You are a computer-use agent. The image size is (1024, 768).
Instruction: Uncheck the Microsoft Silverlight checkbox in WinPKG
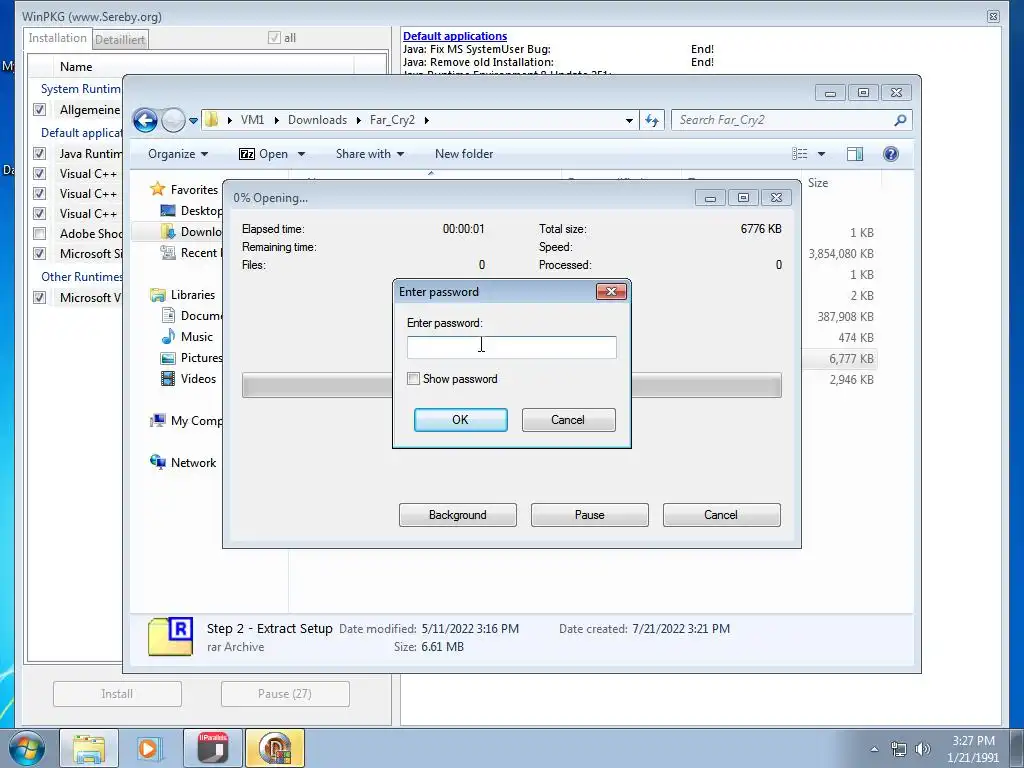coord(39,253)
